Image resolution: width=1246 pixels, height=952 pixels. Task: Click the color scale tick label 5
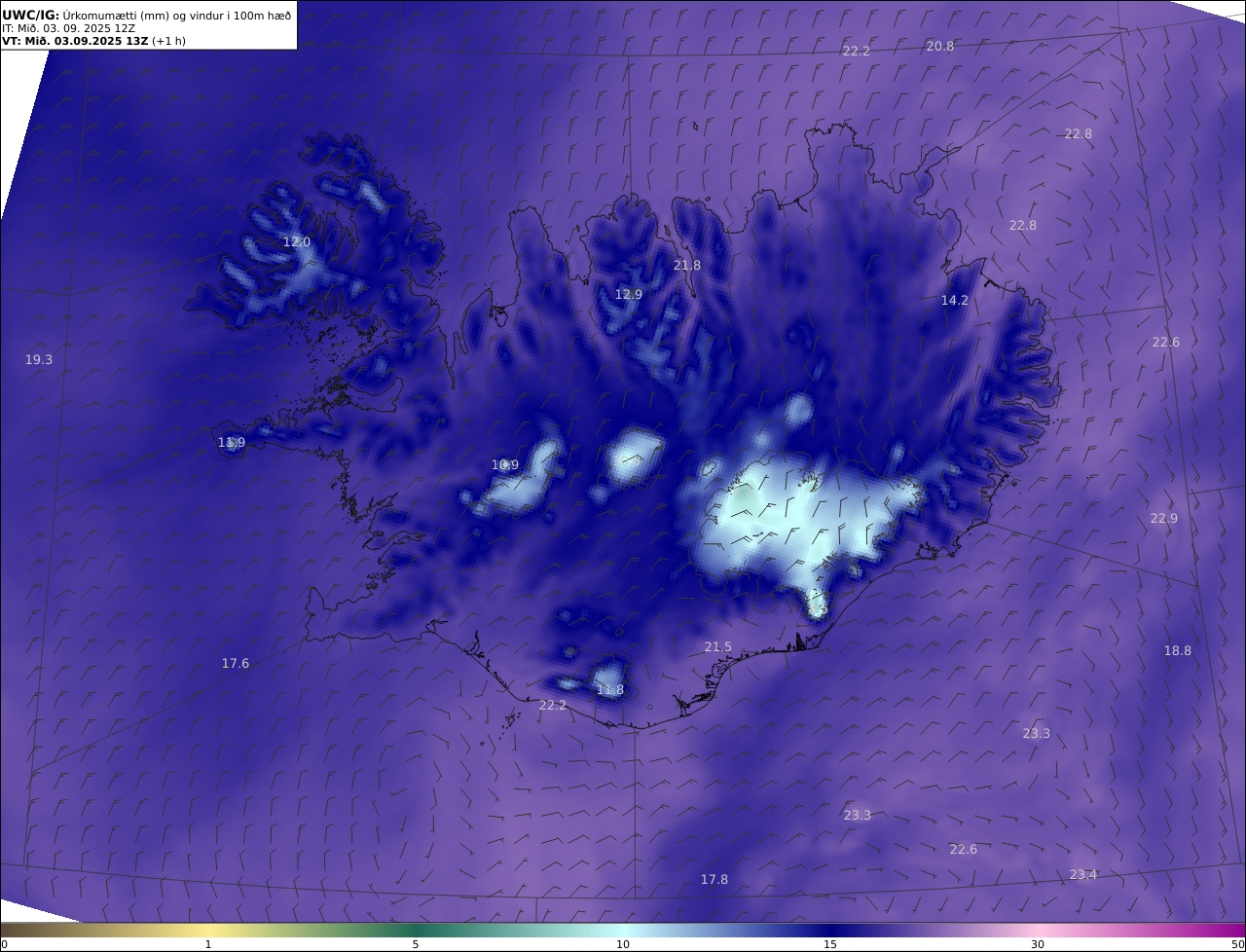click(x=416, y=944)
